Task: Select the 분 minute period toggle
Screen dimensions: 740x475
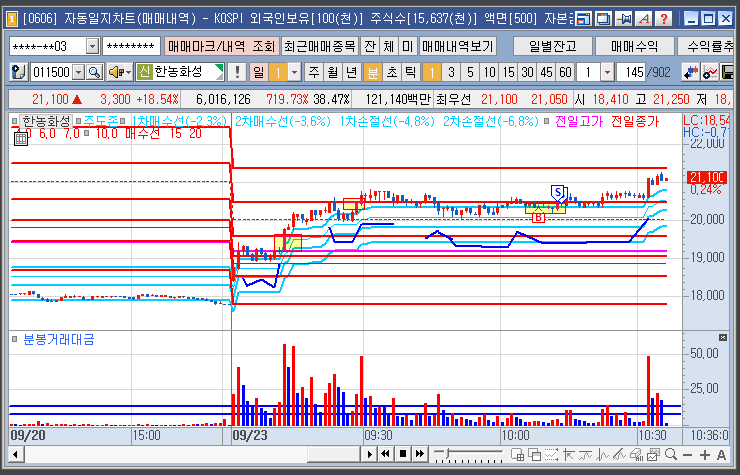Action: 372,72
